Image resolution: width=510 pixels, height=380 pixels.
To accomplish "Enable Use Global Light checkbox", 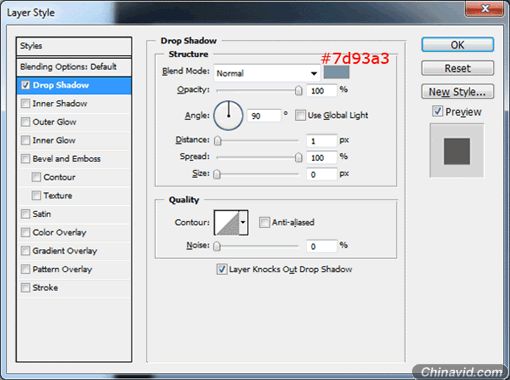I will pyautogui.click(x=300, y=115).
